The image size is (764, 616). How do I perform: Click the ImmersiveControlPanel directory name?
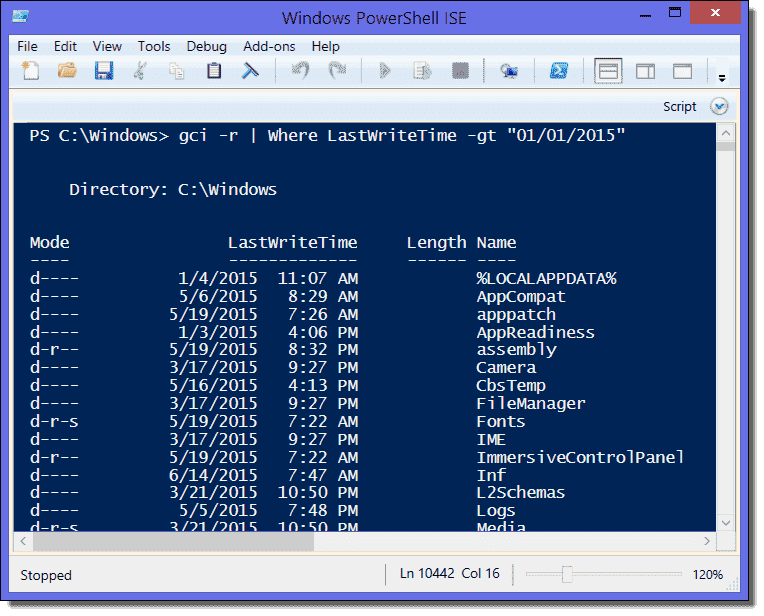[x=580, y=457]
